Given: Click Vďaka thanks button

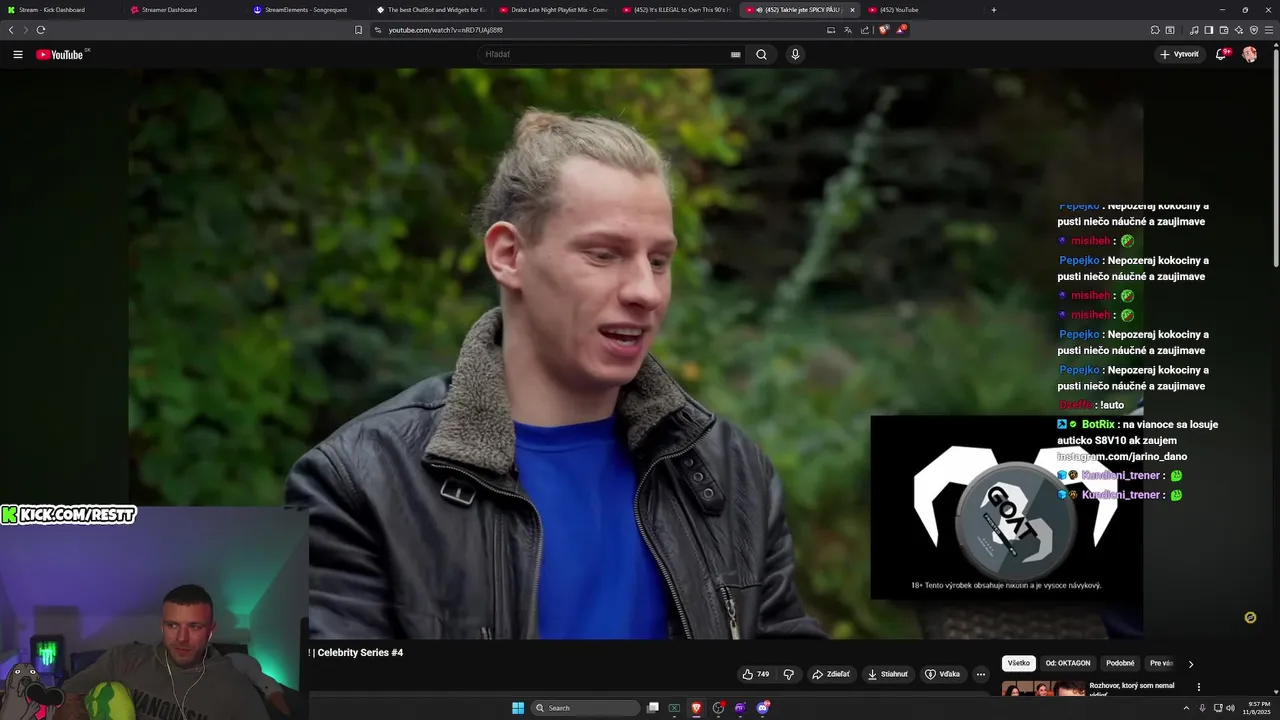Looking at the screenshot, I should tap(942, 674).
